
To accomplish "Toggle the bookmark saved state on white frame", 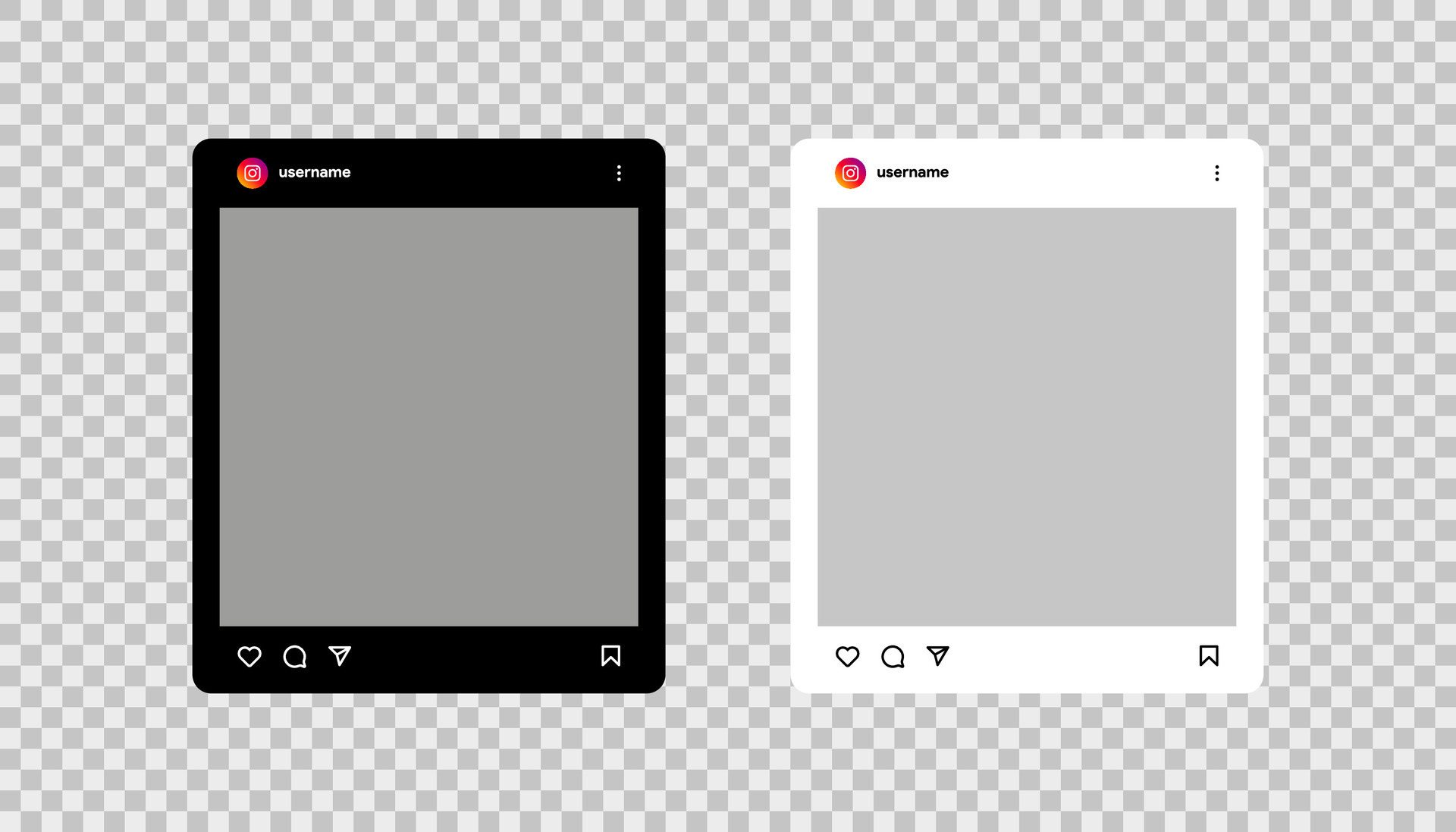I will pos(1210,657).
